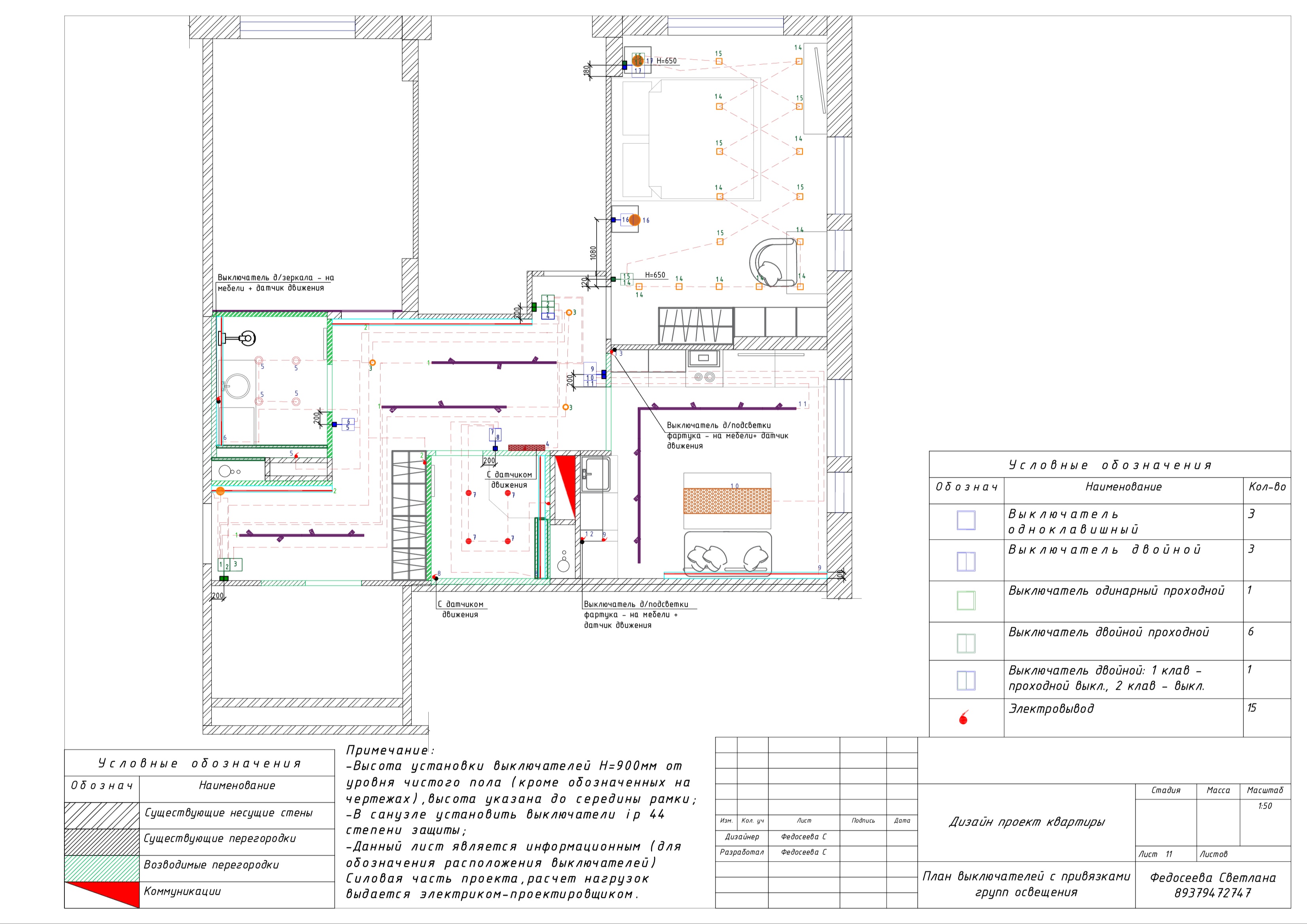Click phone number '89379472747' in title block
The height and width of the screenshot is (924, 1307).
[1213, 893]
